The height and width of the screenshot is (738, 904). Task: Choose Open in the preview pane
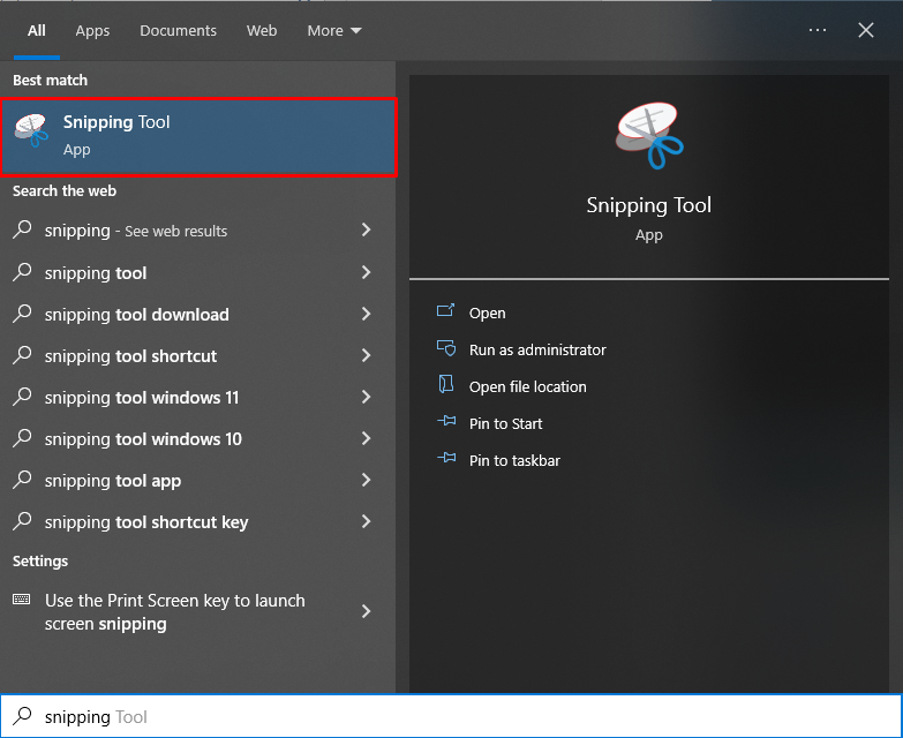point(487,313)
